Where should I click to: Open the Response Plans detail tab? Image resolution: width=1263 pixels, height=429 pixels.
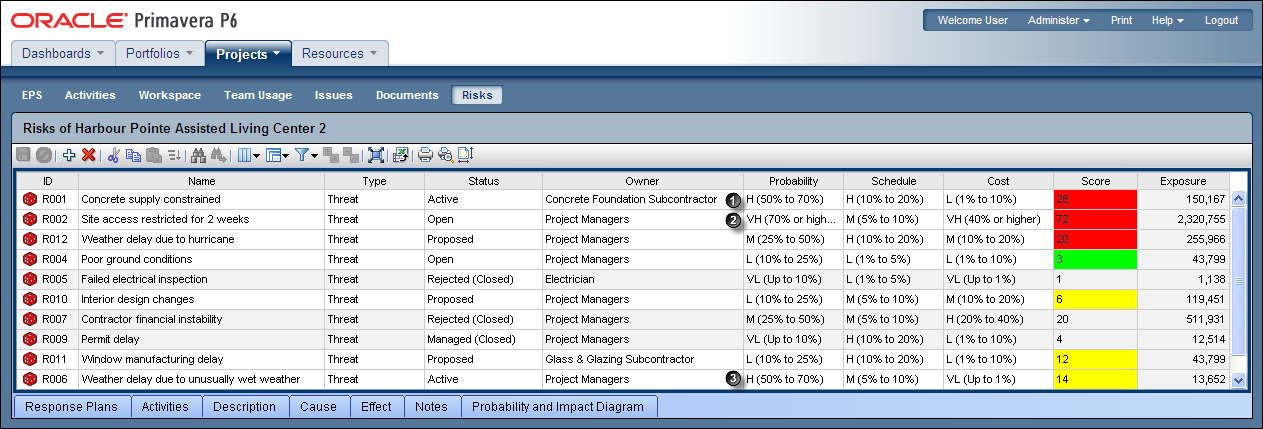pyautogui.click(x=71, y=407)
